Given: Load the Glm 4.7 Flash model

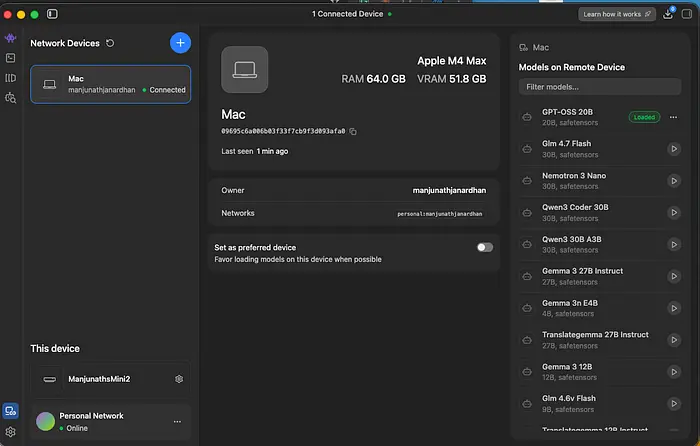Looking at the screenshot, I should click(673, 149).
